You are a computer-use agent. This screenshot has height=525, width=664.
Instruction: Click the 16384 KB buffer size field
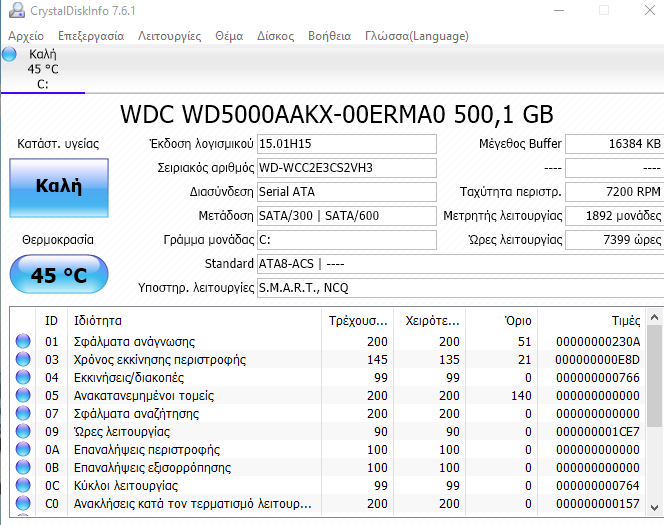(614, 144)
